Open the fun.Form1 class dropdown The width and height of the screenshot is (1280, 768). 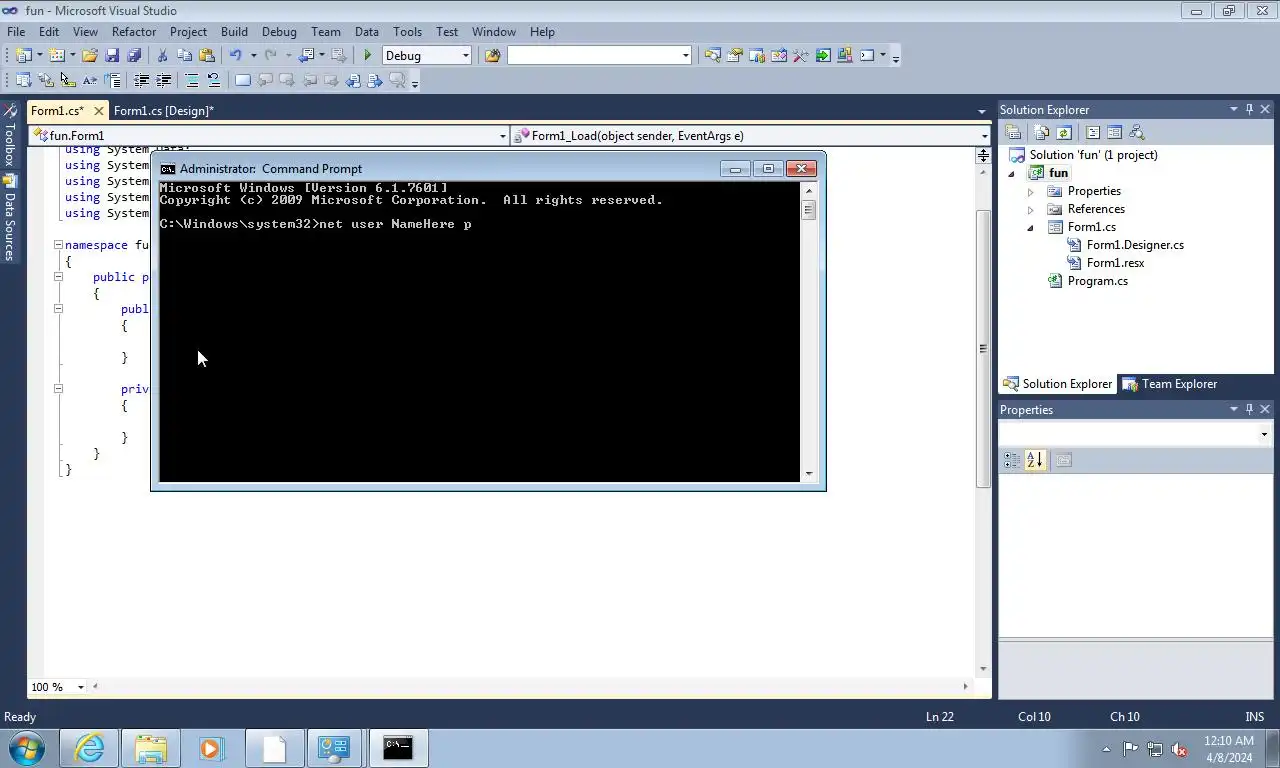[x=502, y=136]
